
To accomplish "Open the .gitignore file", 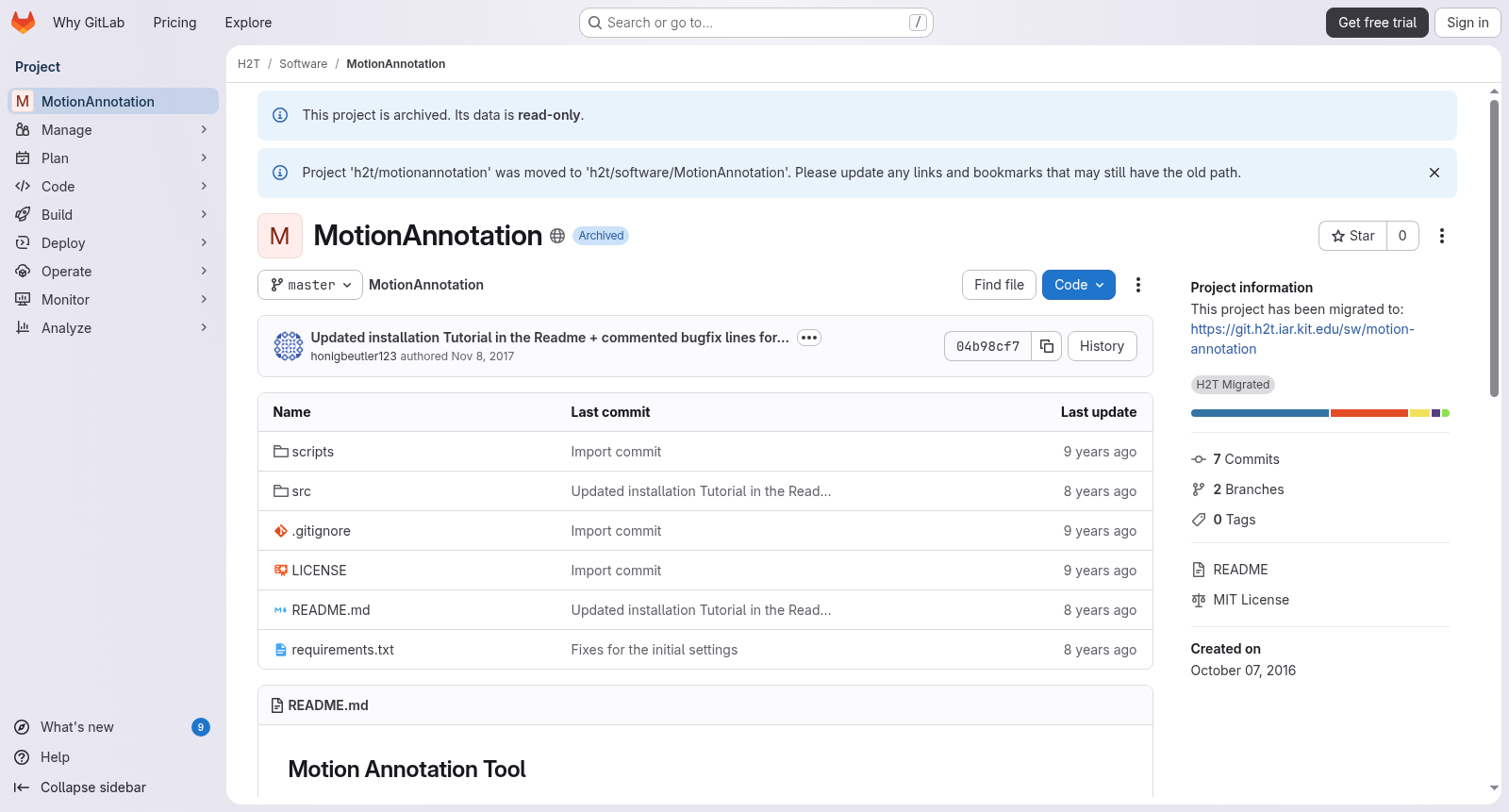I will (322, 531).
